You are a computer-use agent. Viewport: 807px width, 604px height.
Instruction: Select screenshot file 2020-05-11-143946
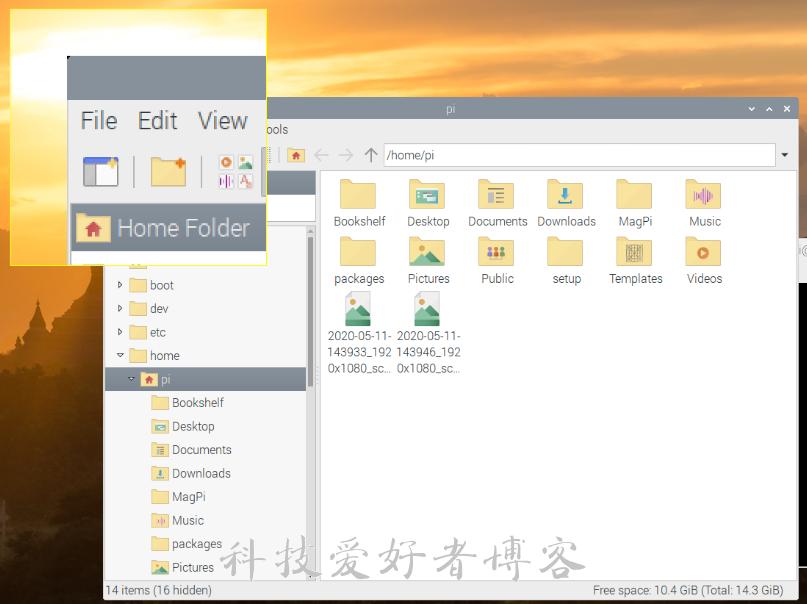[x=428, y=333]
